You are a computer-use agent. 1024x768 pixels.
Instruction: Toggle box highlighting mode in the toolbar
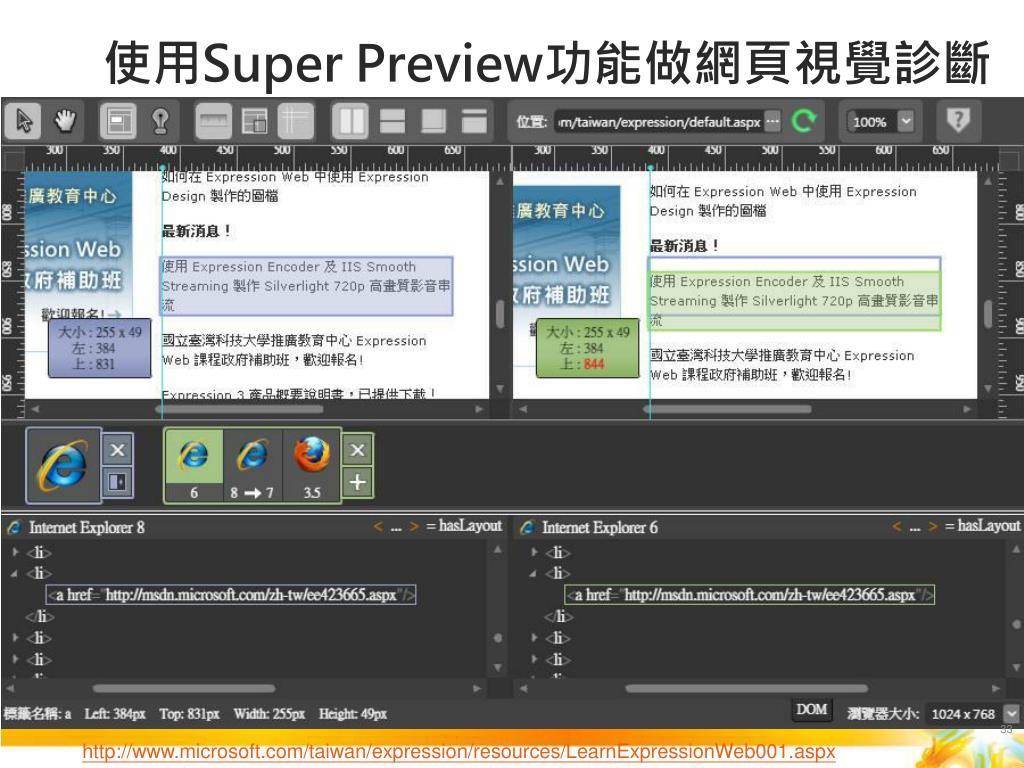pos(118,121)
